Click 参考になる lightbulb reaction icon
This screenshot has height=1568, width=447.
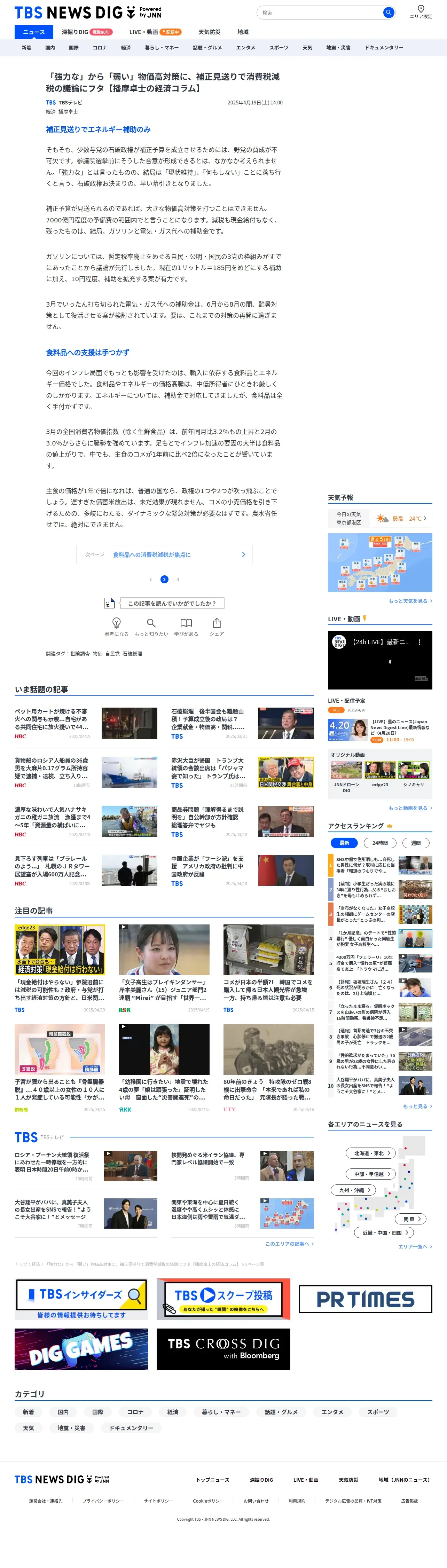tap(116, 623)
